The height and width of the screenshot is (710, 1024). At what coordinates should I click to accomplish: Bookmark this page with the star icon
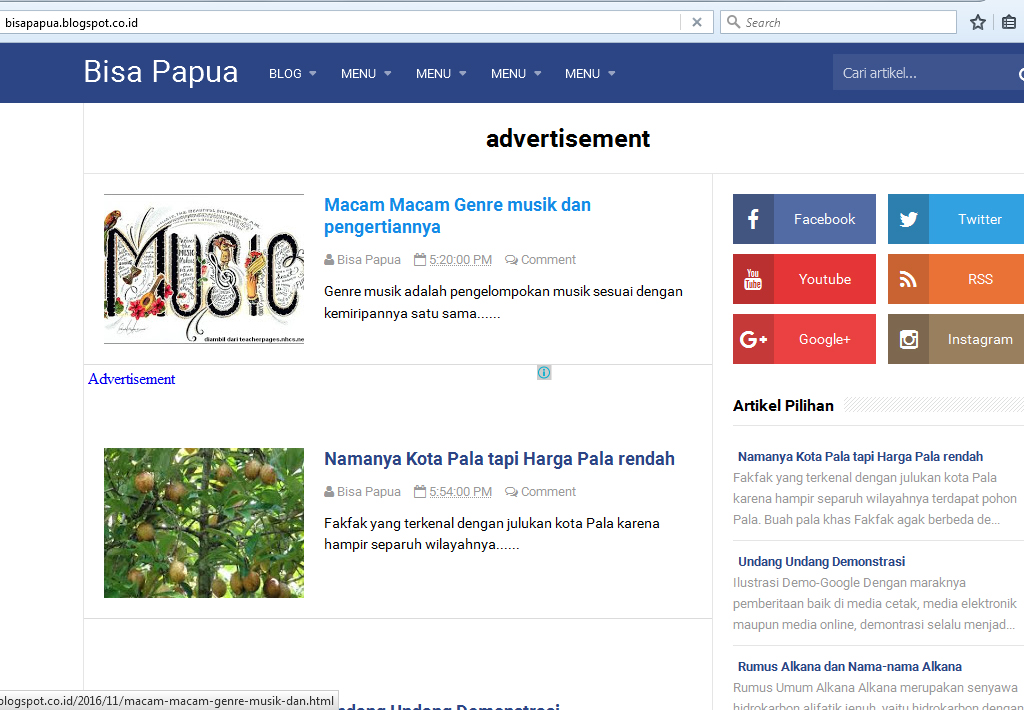coord(978,23)
